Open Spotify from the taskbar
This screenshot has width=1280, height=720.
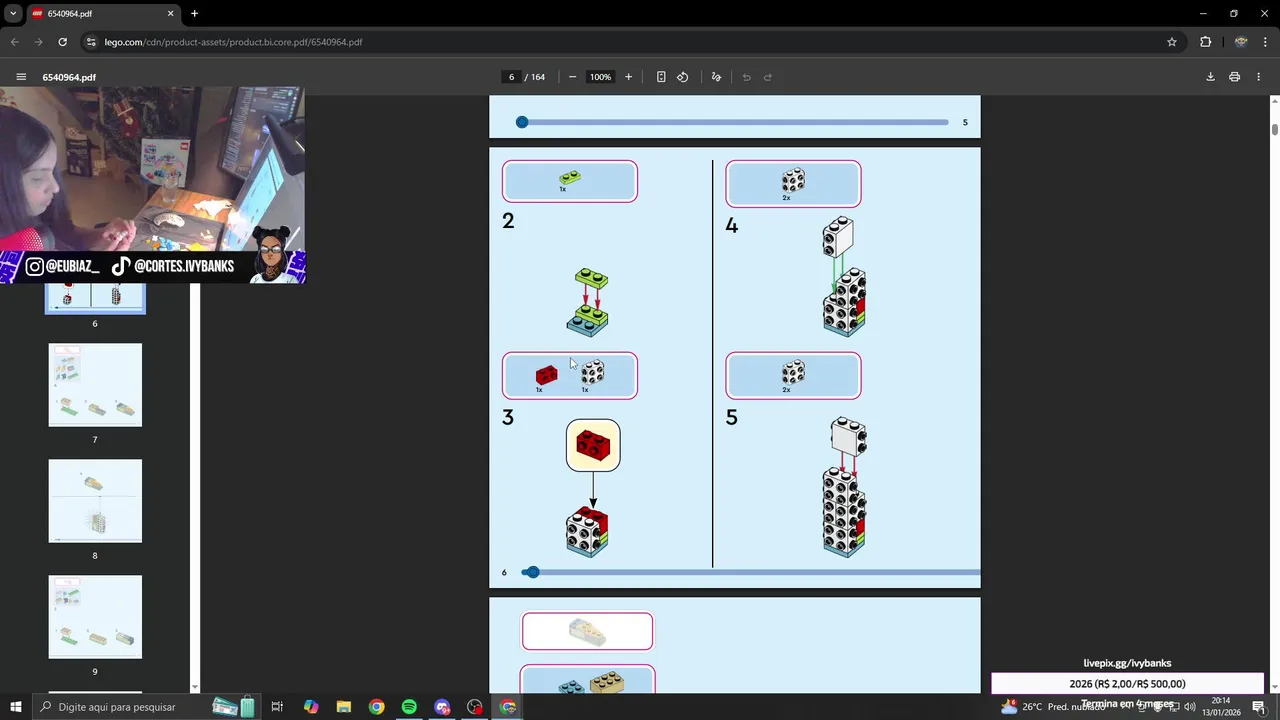409,707
